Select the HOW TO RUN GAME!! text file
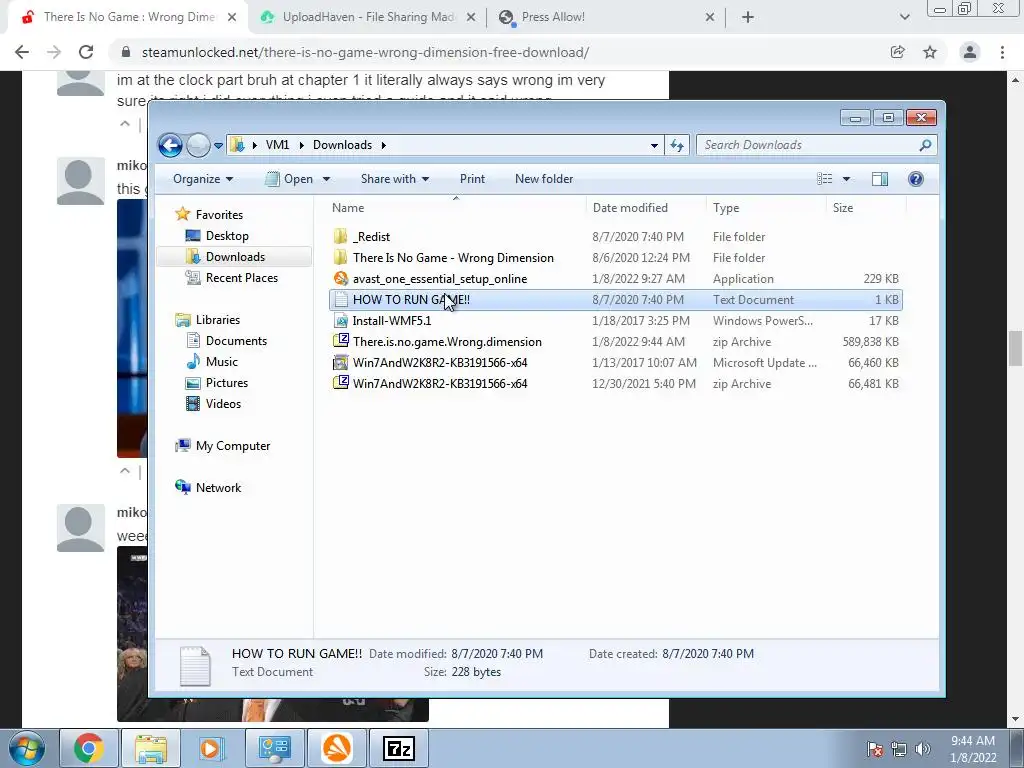The height and width of the screenshot is (768, 1024). coord(616,300)
